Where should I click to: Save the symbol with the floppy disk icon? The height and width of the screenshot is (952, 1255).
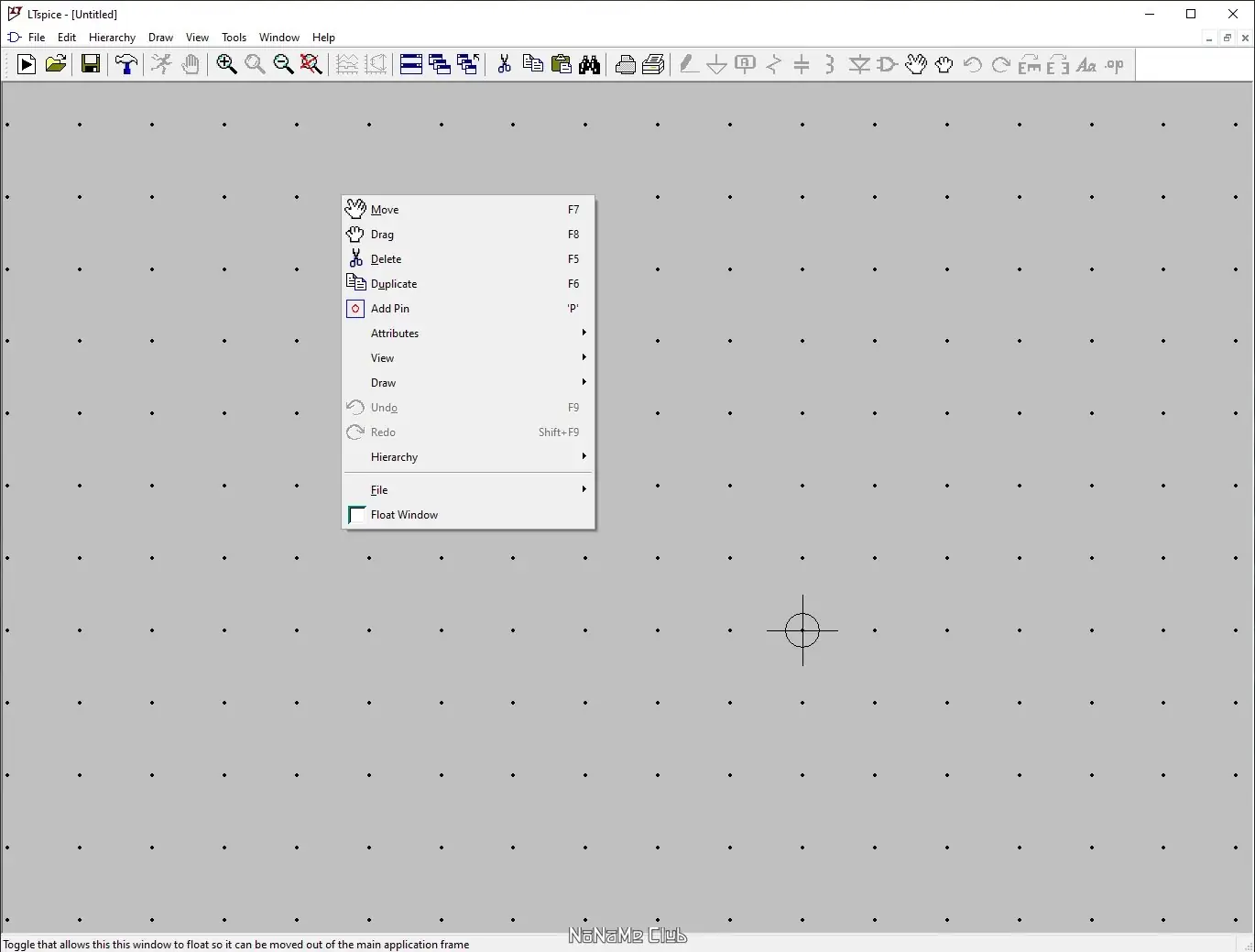91,64
